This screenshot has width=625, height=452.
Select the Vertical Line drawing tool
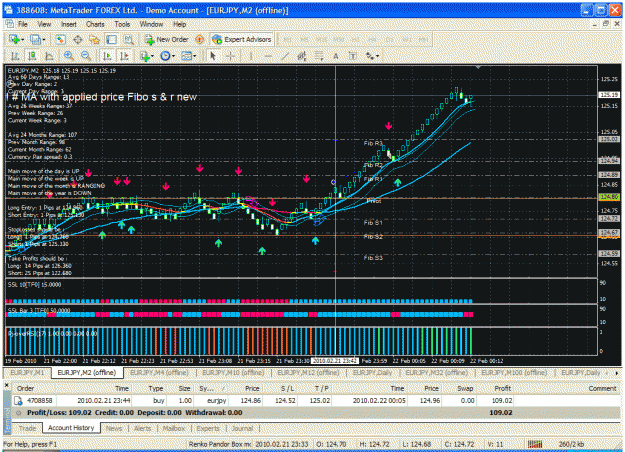(x=251, y=56)
